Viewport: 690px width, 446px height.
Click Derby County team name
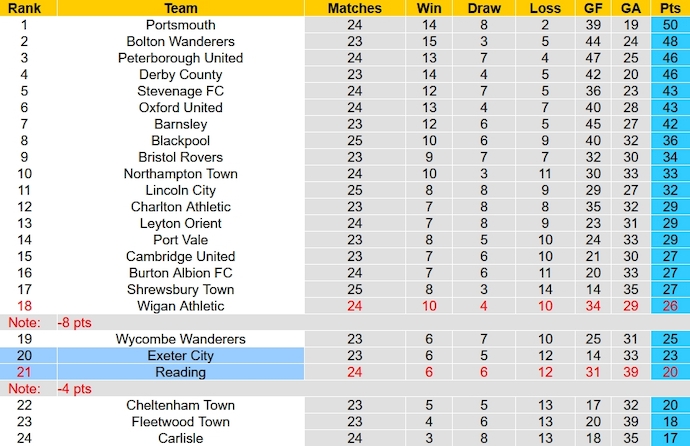click(x=180, y=75)
